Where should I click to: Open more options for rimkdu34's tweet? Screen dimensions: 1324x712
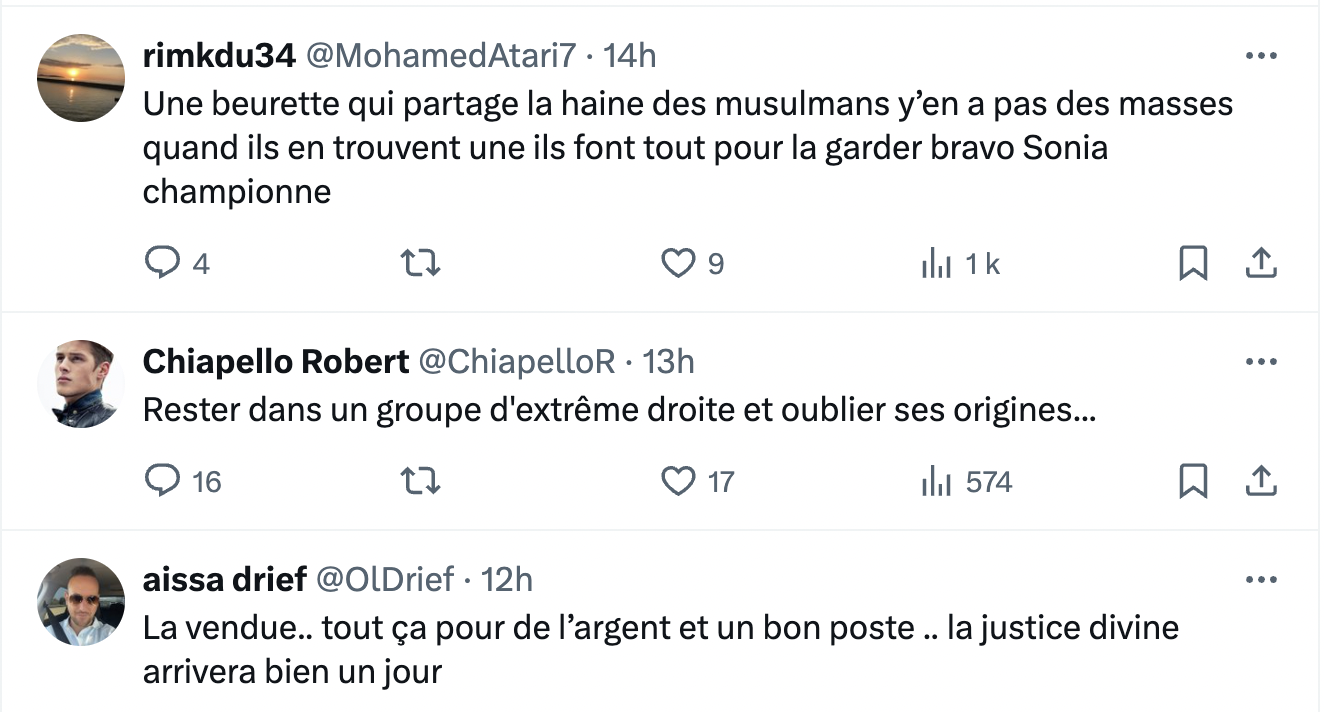(1262, 56)
